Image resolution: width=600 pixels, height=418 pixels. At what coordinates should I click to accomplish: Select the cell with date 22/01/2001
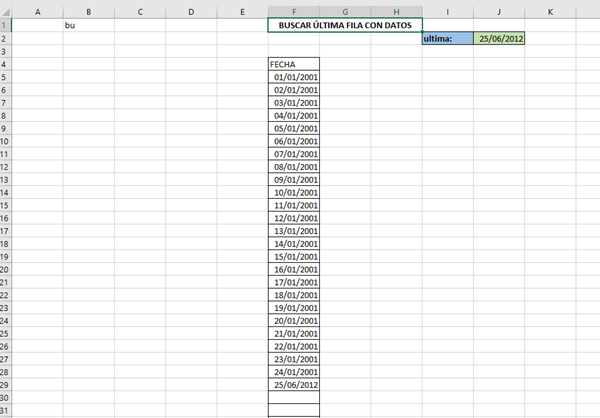(x=294, y=346)
